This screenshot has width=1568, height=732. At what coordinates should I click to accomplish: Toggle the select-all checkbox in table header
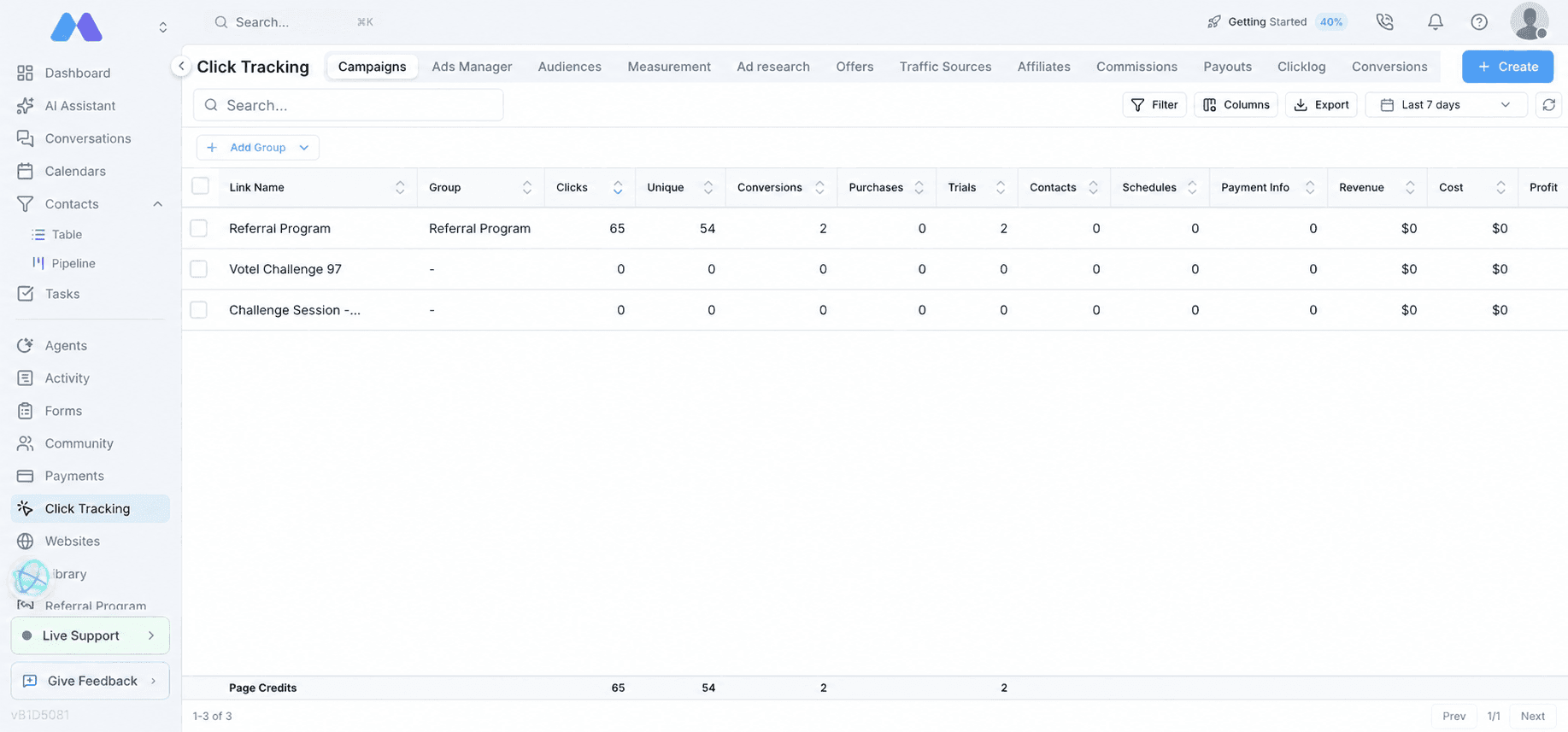(x=201, y=186)
